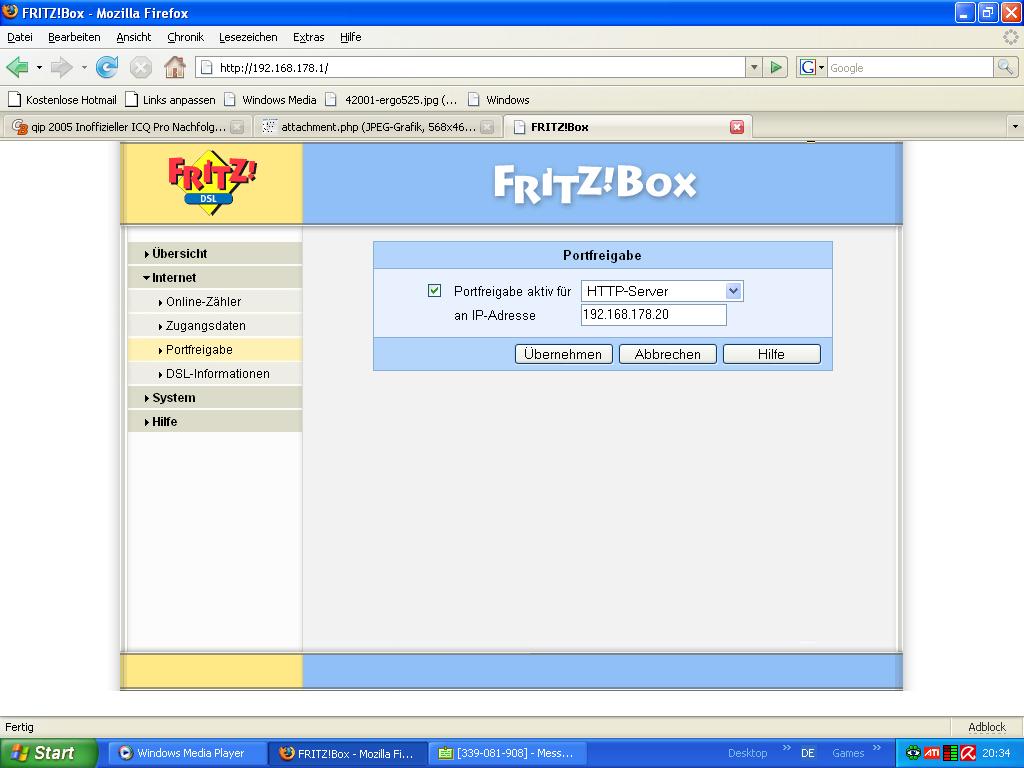The image size is (1024, 768).
Task: Click the forward navigation arrow
Action: 62,67
